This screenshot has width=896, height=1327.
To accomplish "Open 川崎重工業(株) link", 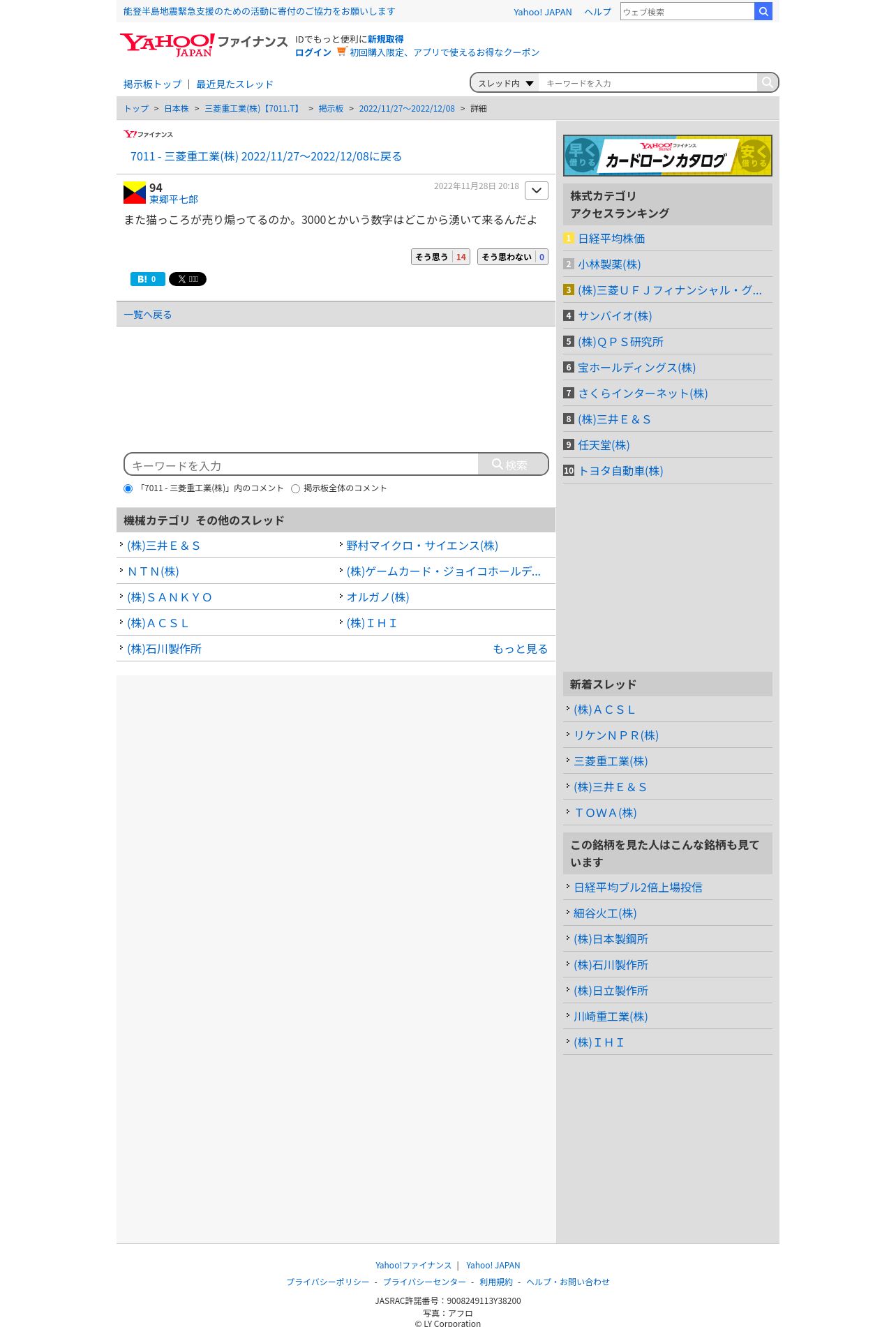I will pyautogui.click(x=611, y=1017).
